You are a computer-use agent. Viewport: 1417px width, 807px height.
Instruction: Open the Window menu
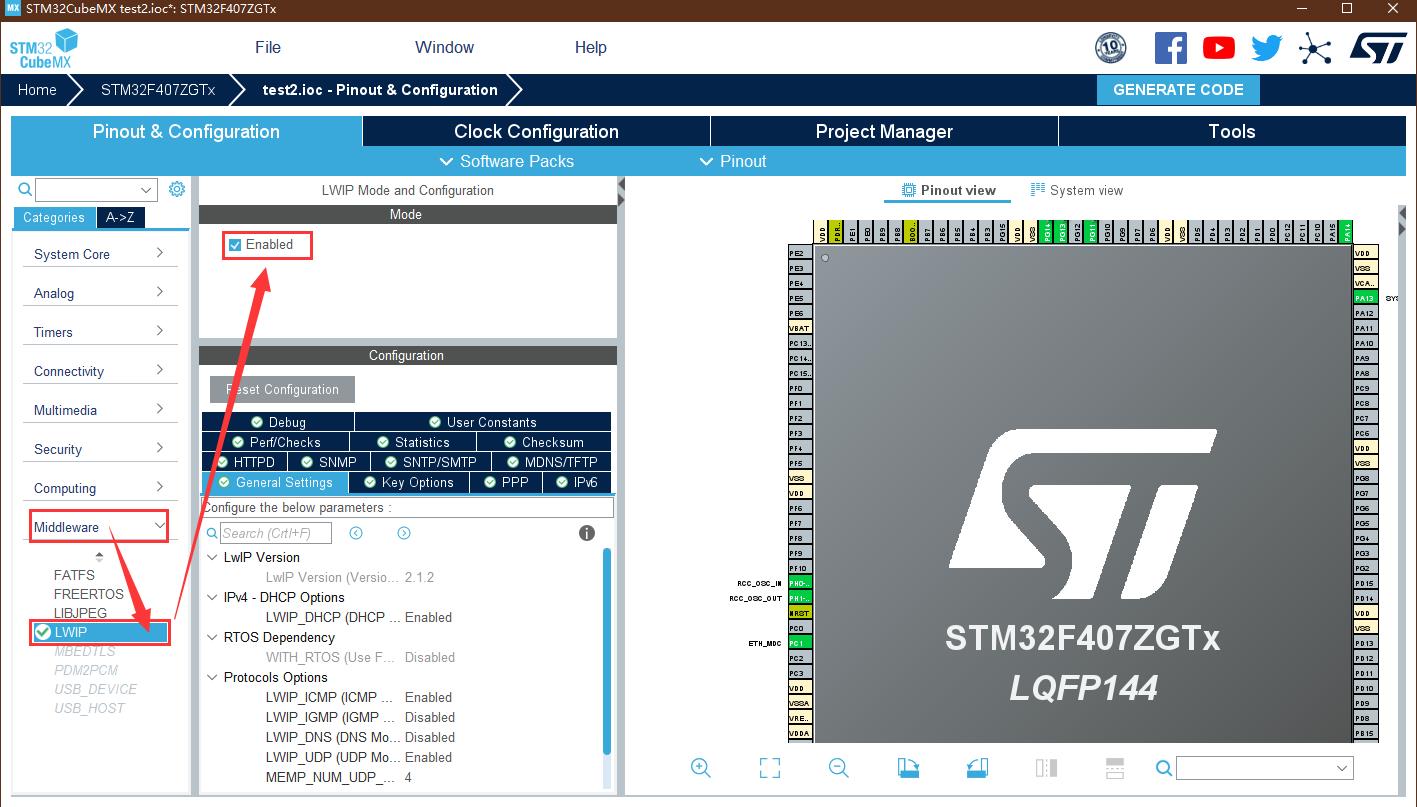coord(445,47)
